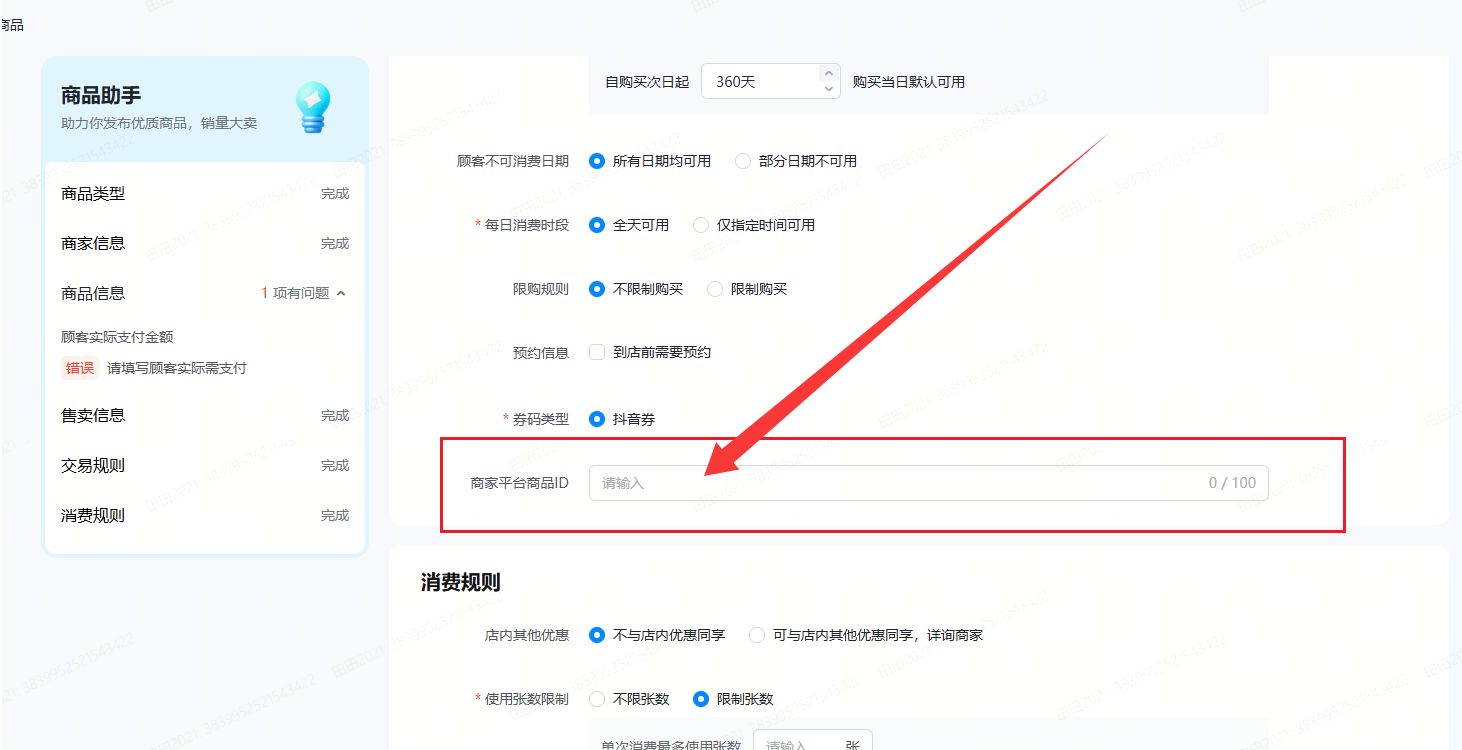Click the 自购买次日起 days input box
1462x750 pixels.
tap(760, 82)
